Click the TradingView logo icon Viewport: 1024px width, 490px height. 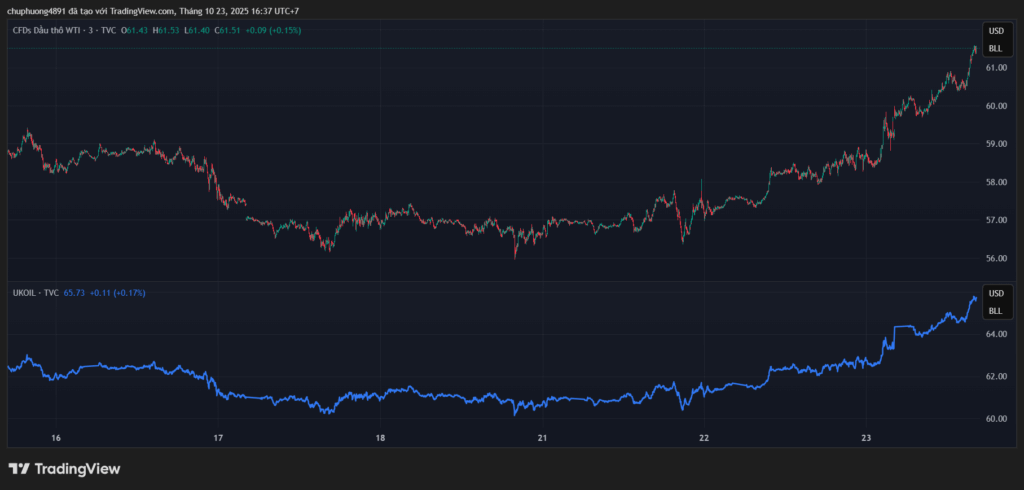tap(19, 468)
